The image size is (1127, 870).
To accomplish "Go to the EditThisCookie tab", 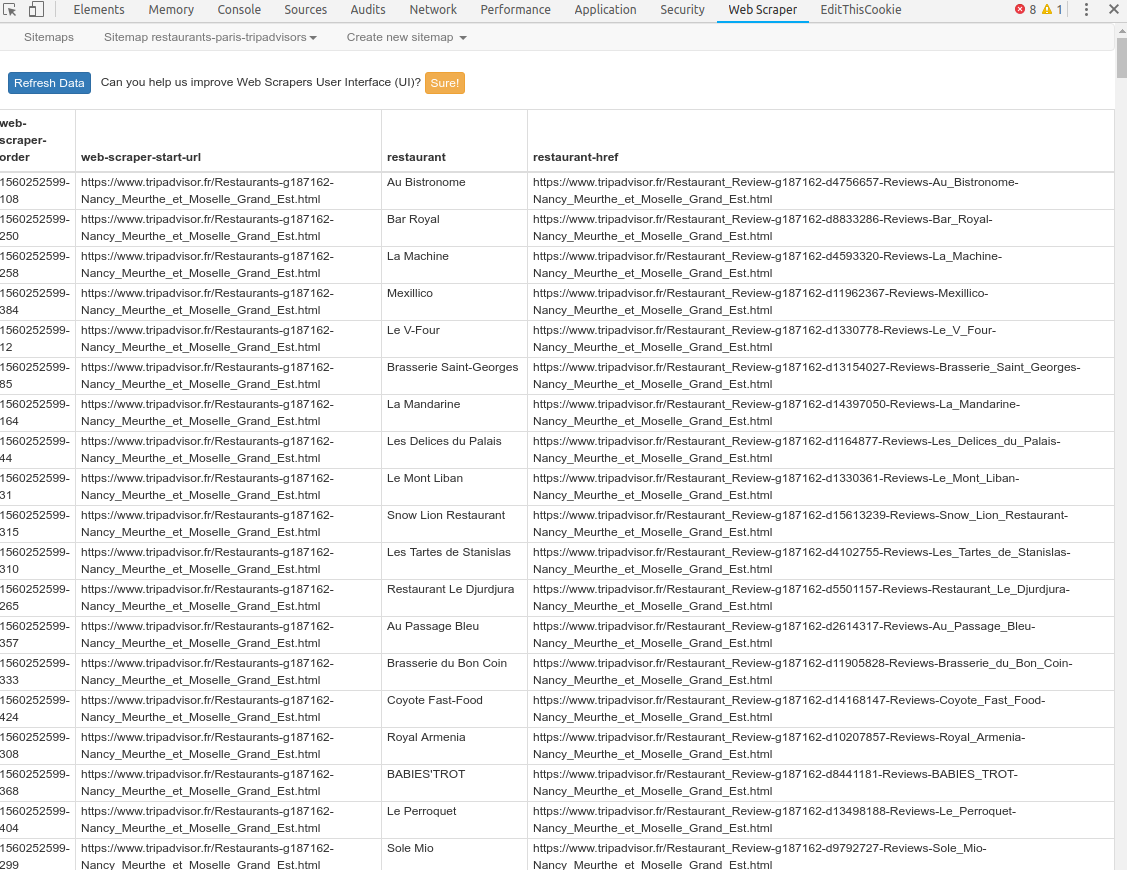I will (x=860, y=10).
